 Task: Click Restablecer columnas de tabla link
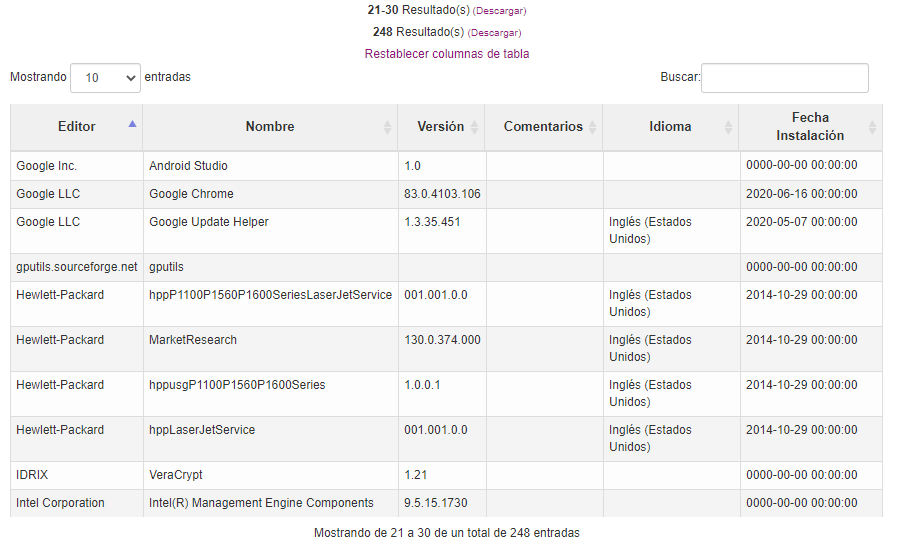click(447, 54)
